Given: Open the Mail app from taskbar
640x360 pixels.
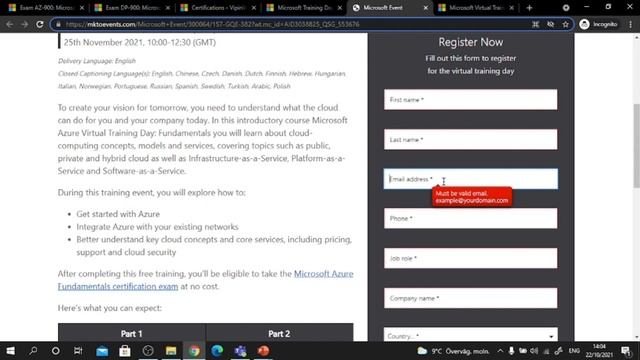Looking at the screenshot, I should (x=102, y=351).
